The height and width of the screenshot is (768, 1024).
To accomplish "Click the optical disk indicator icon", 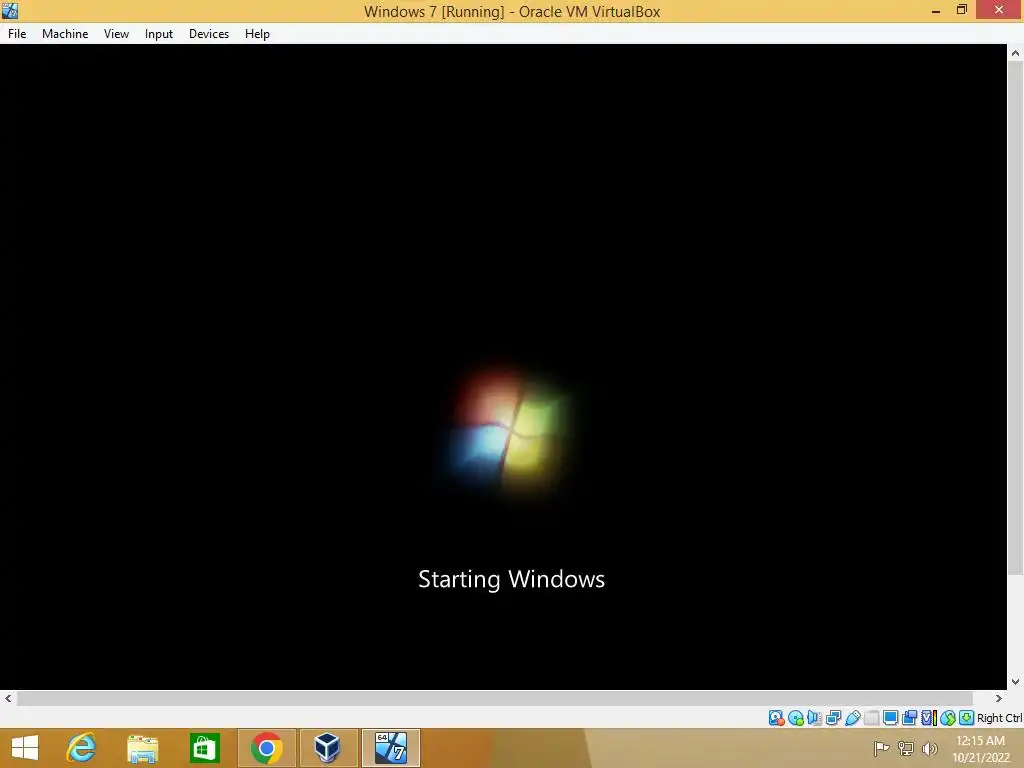I will (795, 718).
